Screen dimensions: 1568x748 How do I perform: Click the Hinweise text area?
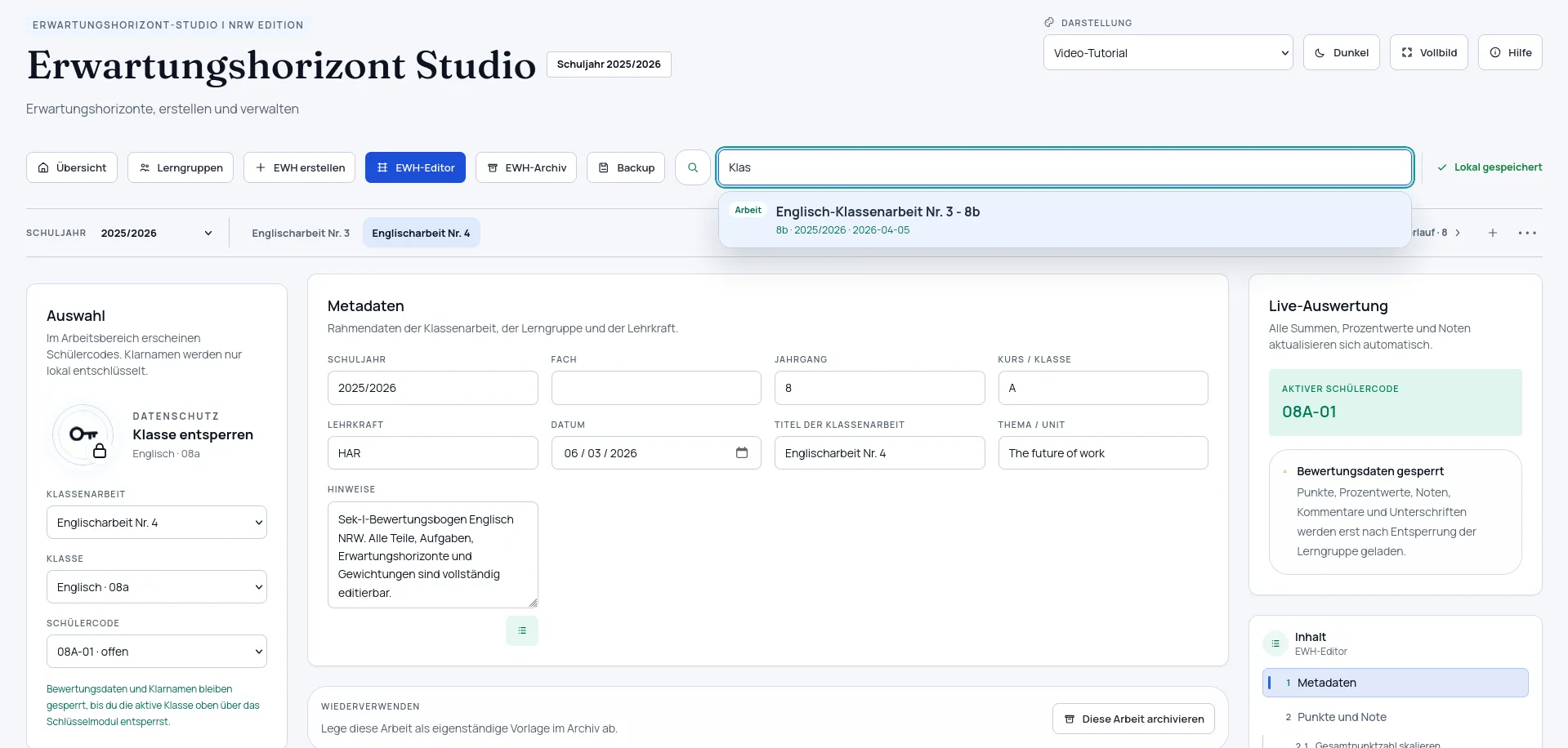tap(432, 555)
